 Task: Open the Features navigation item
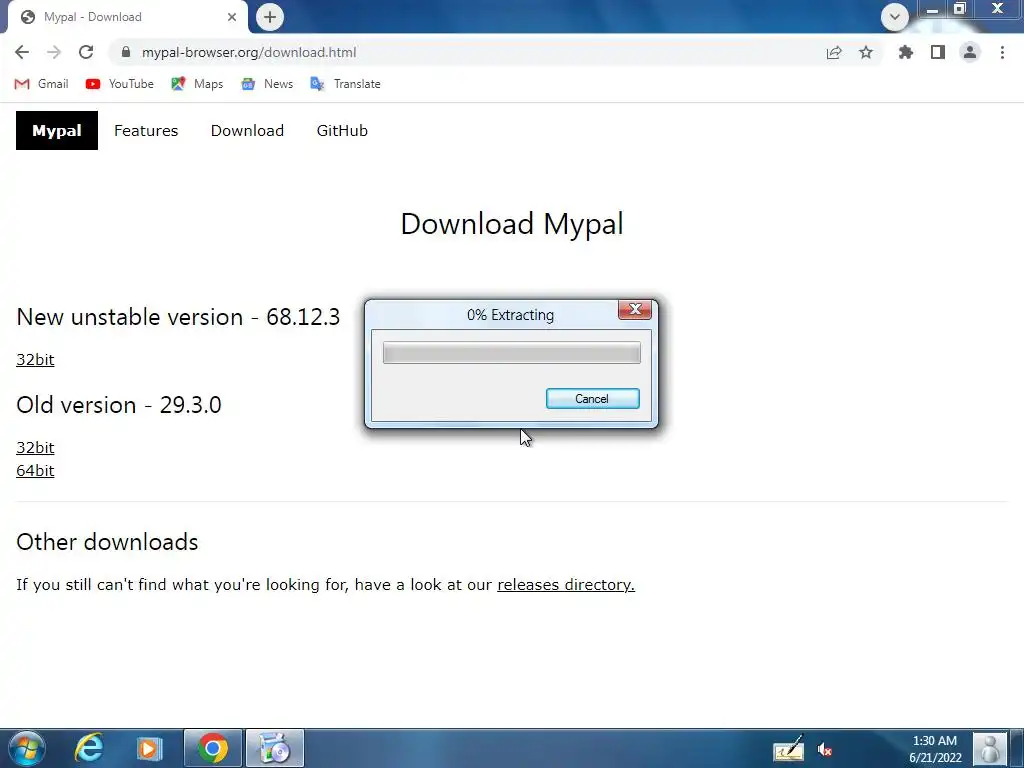(146, 131)
